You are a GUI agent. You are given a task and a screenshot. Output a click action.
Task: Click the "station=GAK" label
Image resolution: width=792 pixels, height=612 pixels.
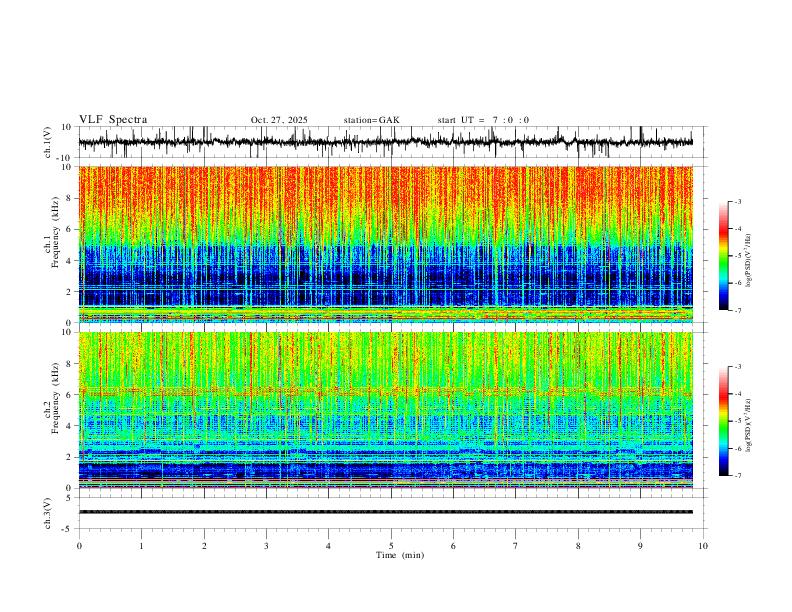tap(371, 120)
